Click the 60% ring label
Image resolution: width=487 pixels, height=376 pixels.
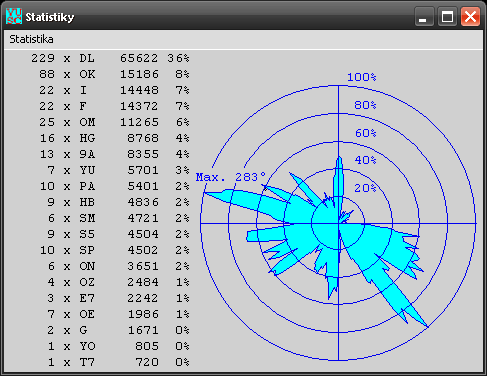click(365, 133)
